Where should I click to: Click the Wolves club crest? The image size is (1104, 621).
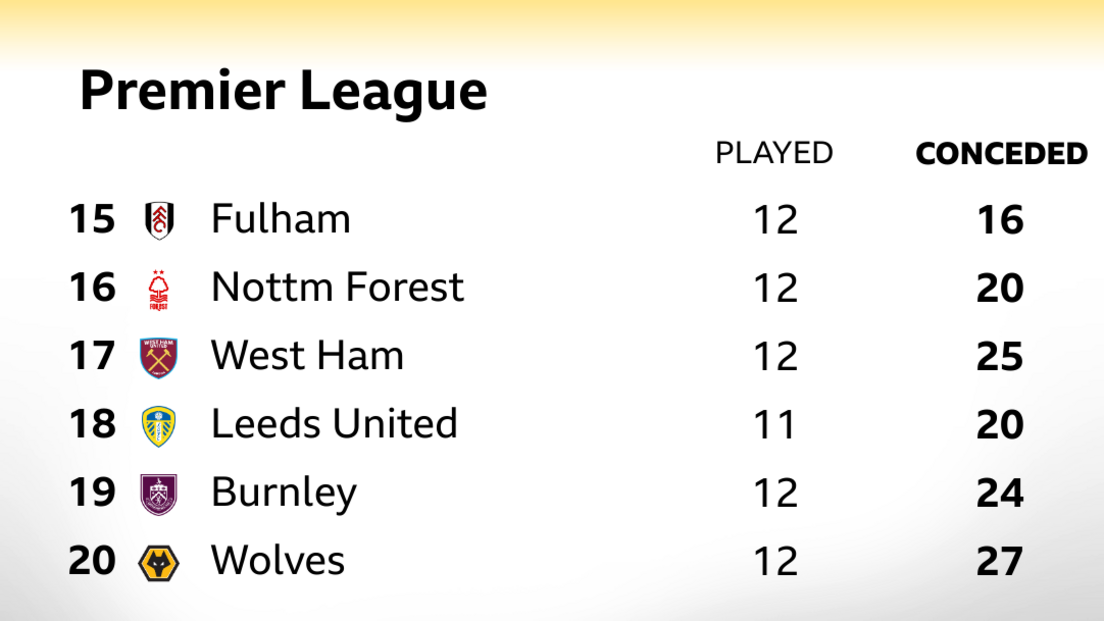point(159,562)
